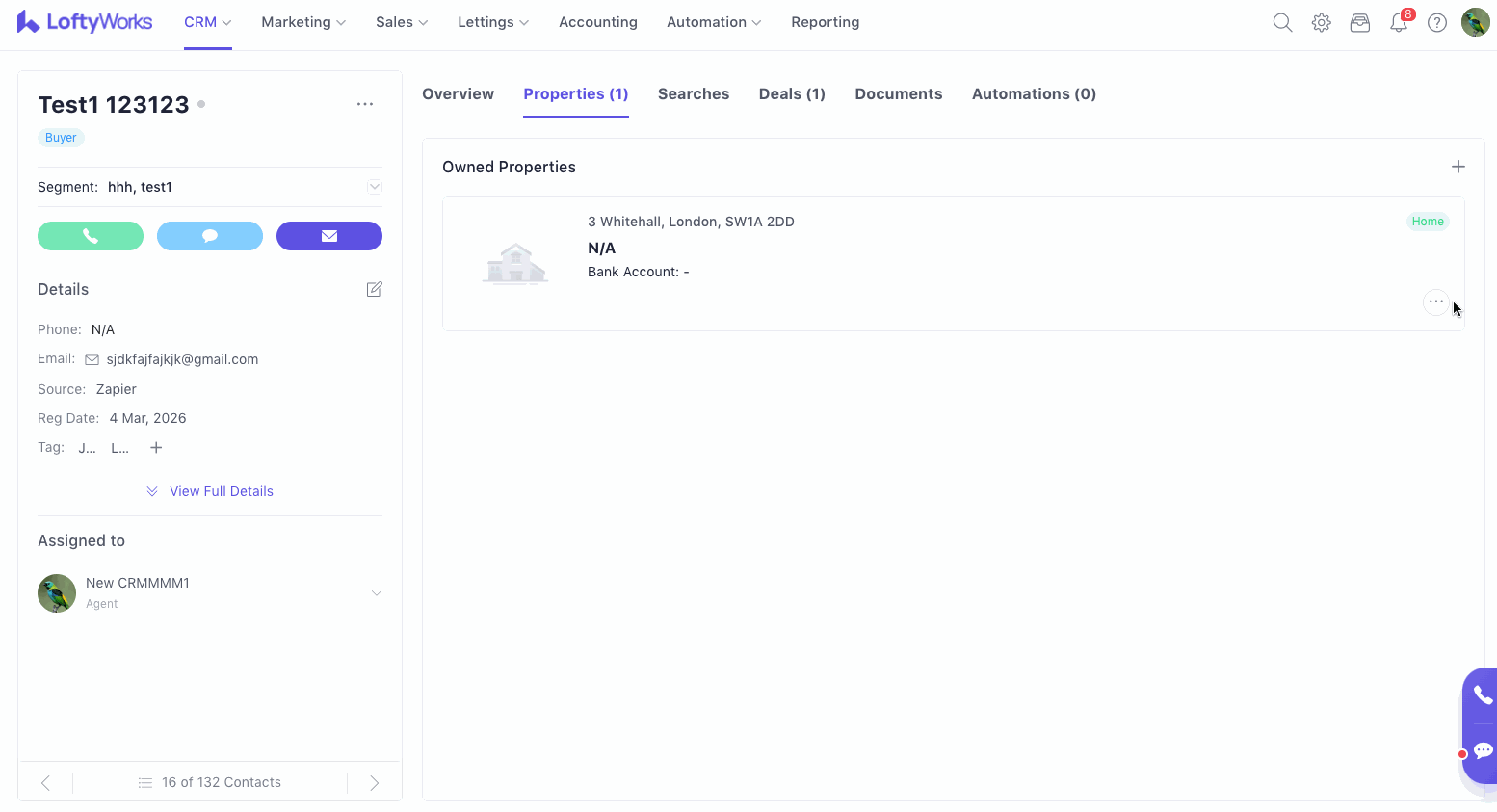Open the search magnifier in top bar
Screen dimensions: 1497x812
[1282, 22]
